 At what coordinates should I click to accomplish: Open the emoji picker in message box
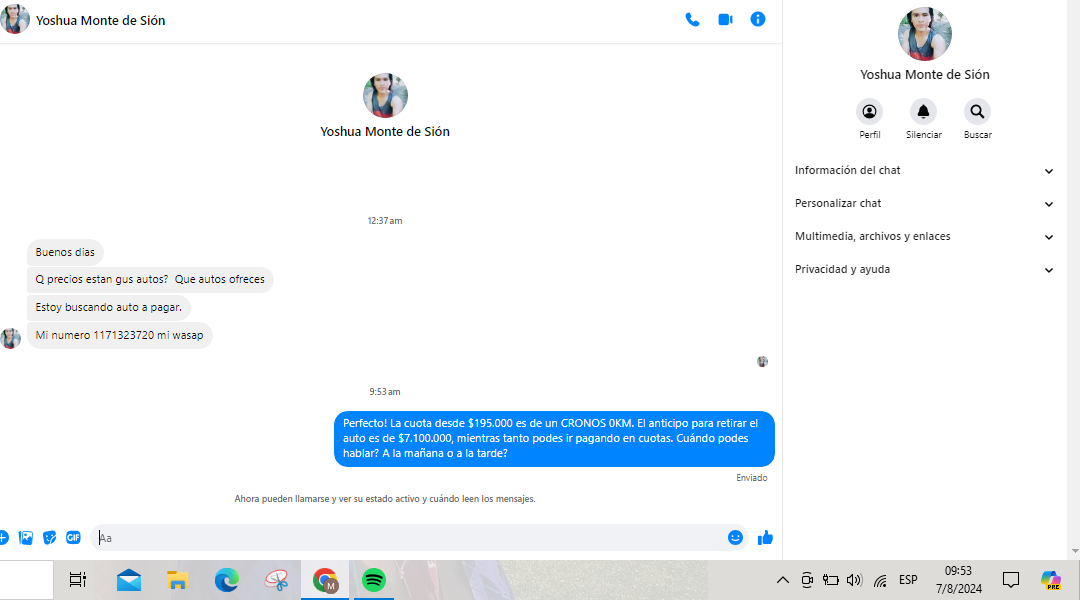tap(735, 537)
